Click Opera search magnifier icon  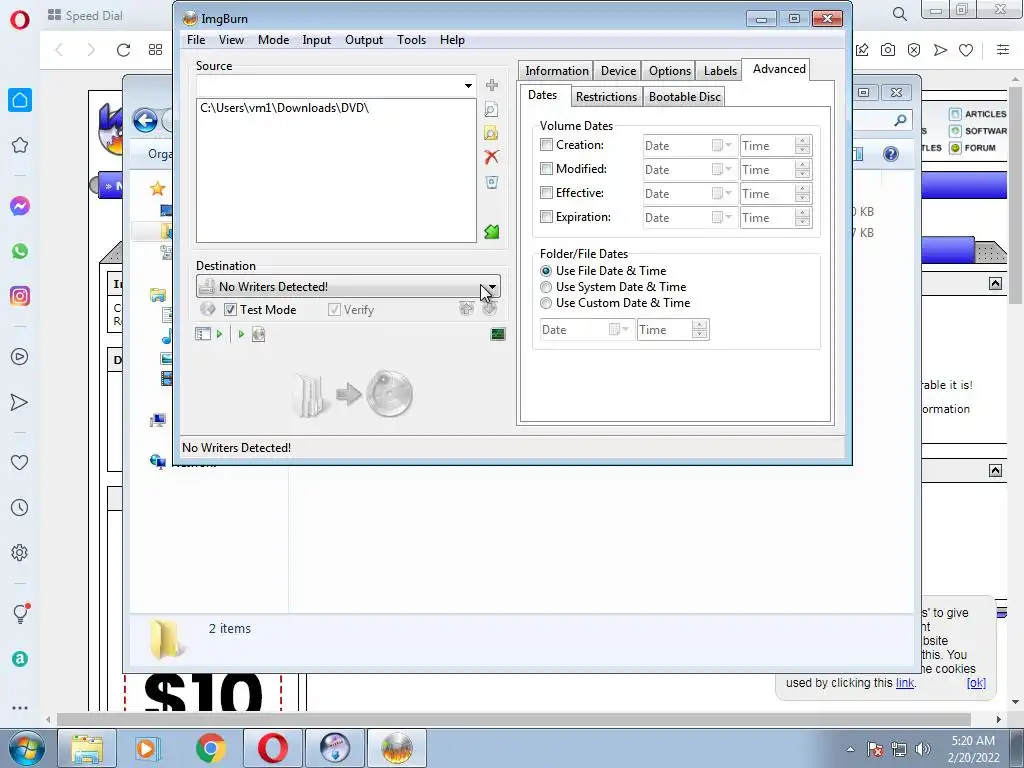(899, 14)
